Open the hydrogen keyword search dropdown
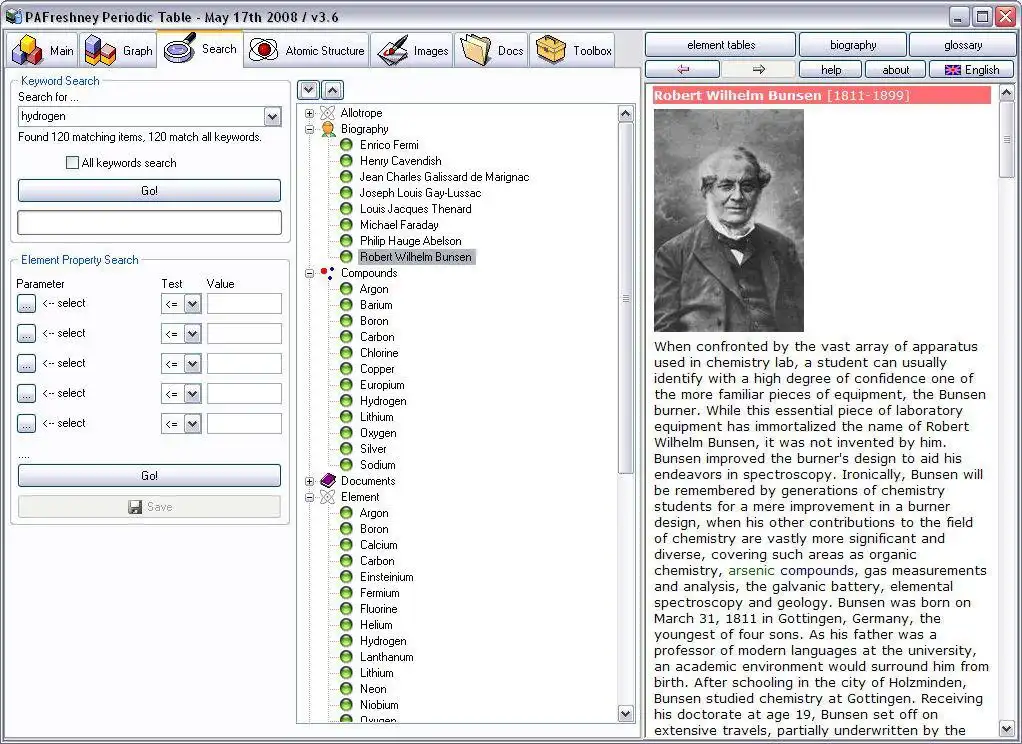This screenshot has height=744, width=1022. pyautogui.click(x=272, y=116)
